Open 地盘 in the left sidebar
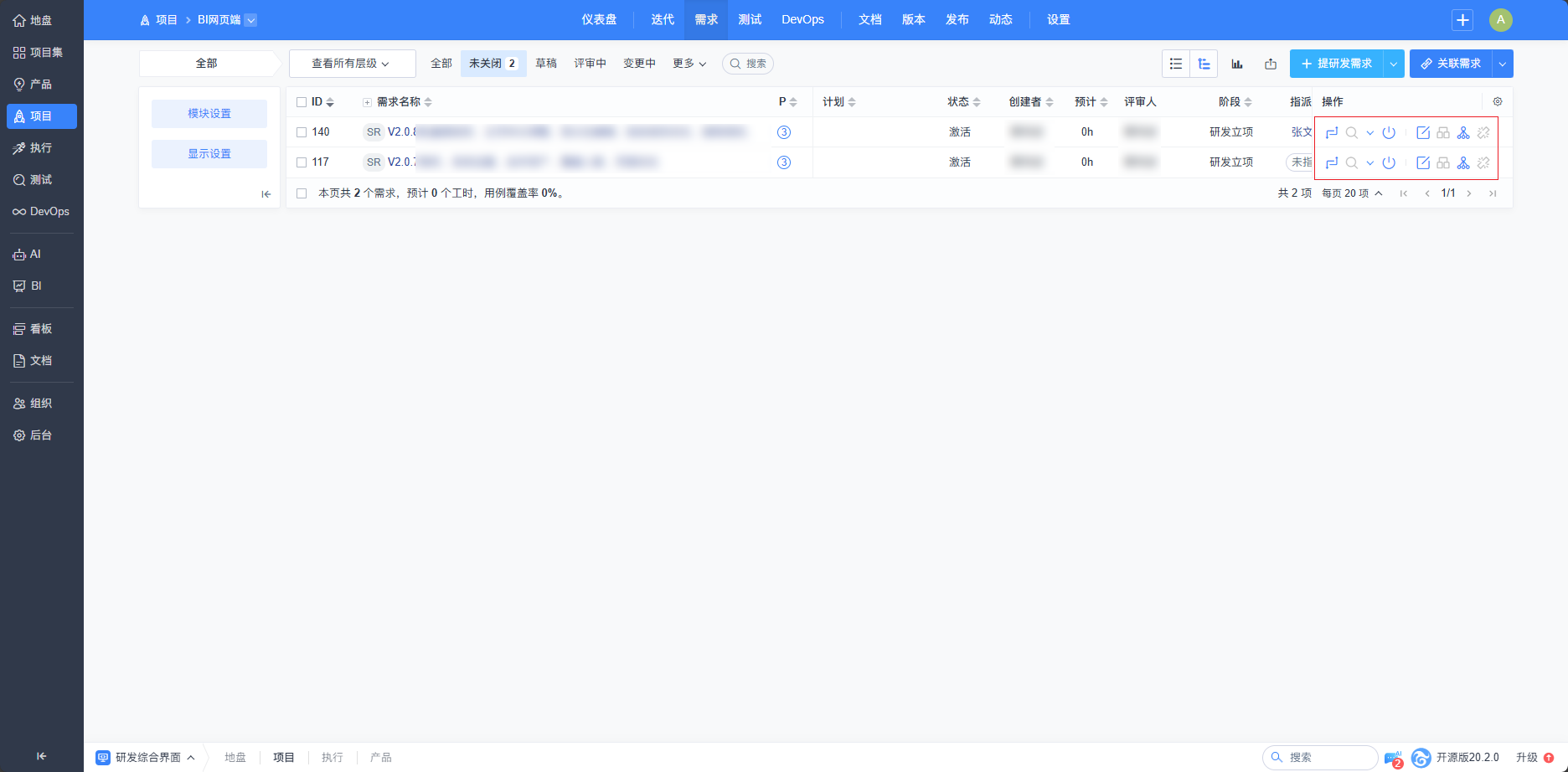 point(42,20)
